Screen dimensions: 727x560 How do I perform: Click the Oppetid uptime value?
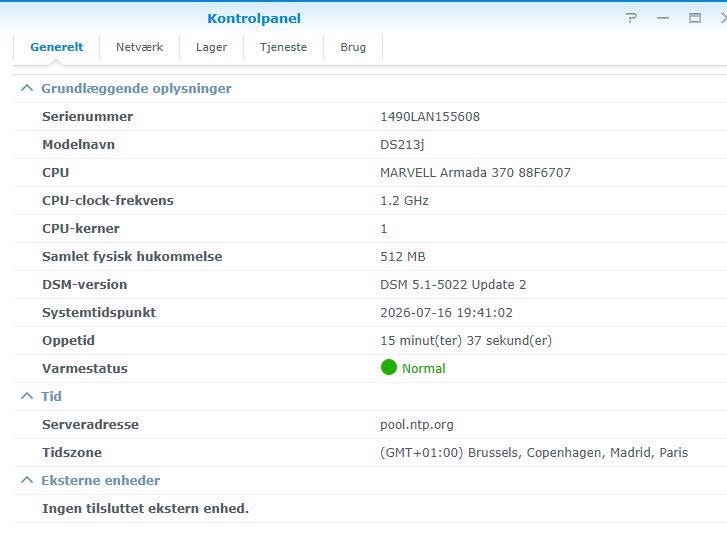(466, 341)
